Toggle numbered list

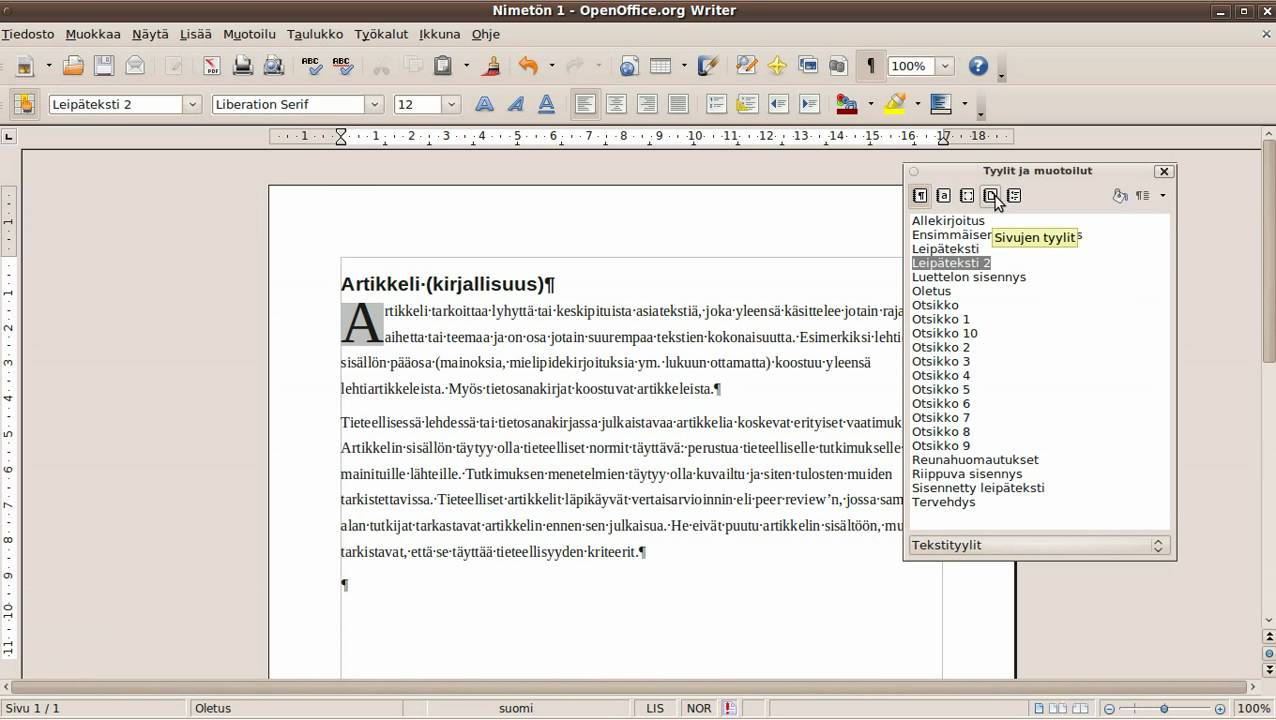pos(716,104)
